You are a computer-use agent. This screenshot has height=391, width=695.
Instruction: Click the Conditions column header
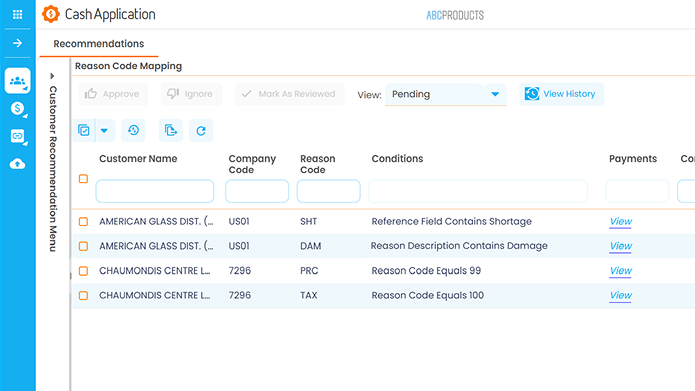pos(397,159)
